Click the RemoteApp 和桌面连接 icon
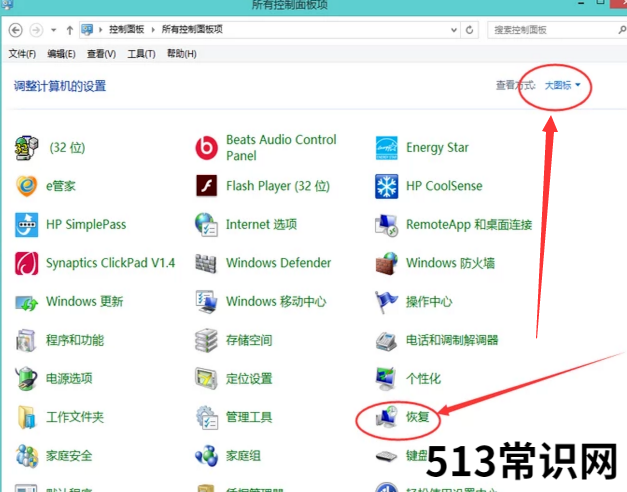The image size is (627, 492). [387, 225]
